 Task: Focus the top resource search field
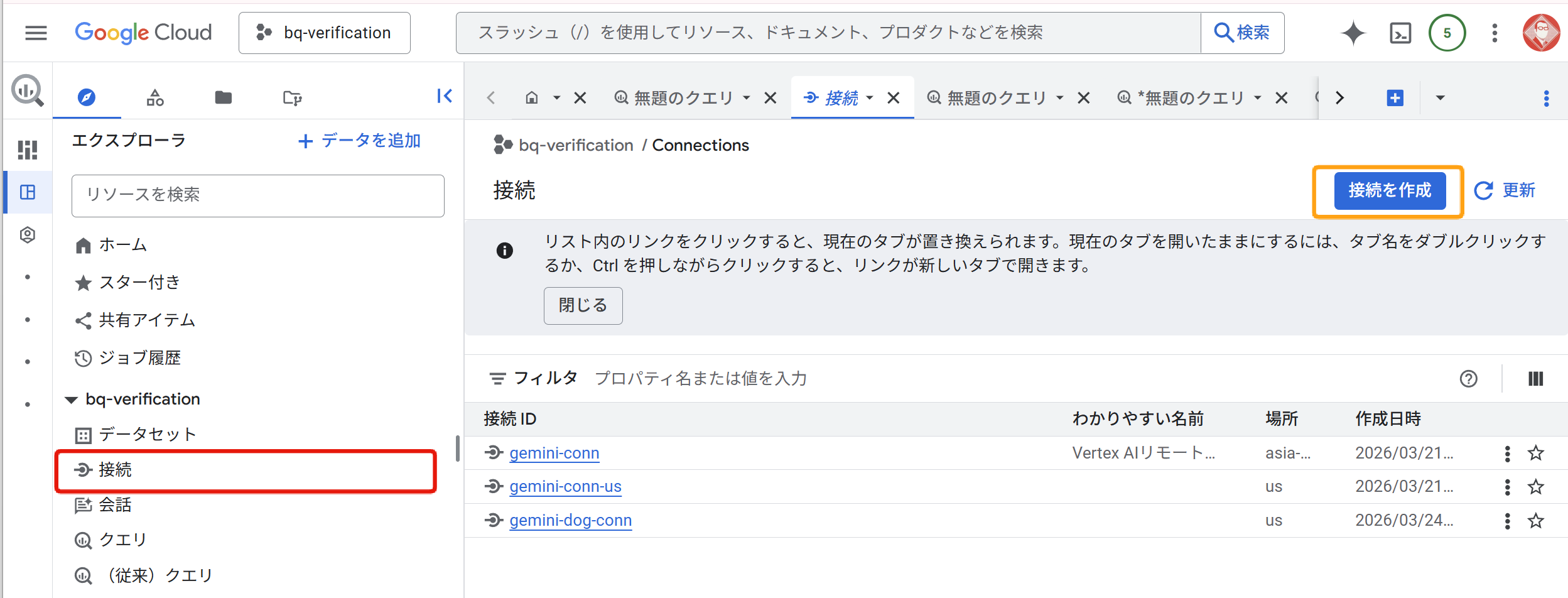(828, 33)
